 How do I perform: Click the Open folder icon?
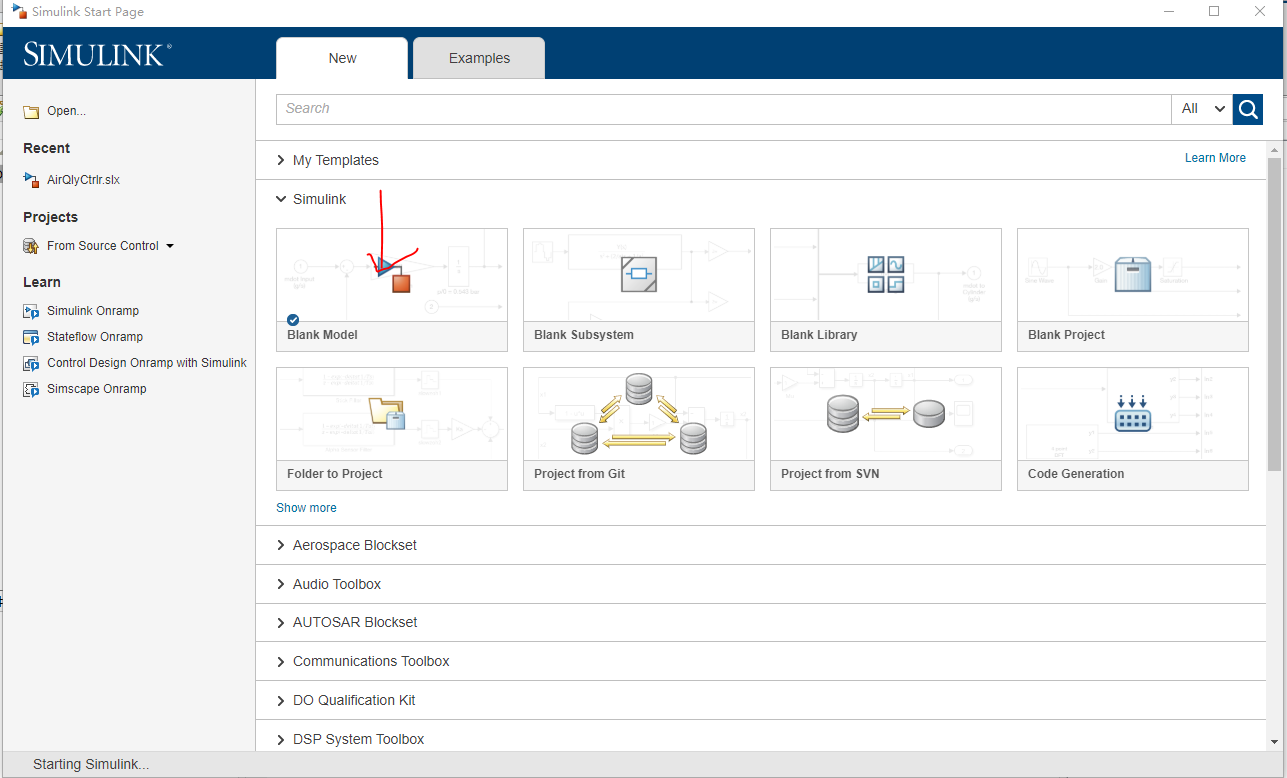click(x=31, y=112)
